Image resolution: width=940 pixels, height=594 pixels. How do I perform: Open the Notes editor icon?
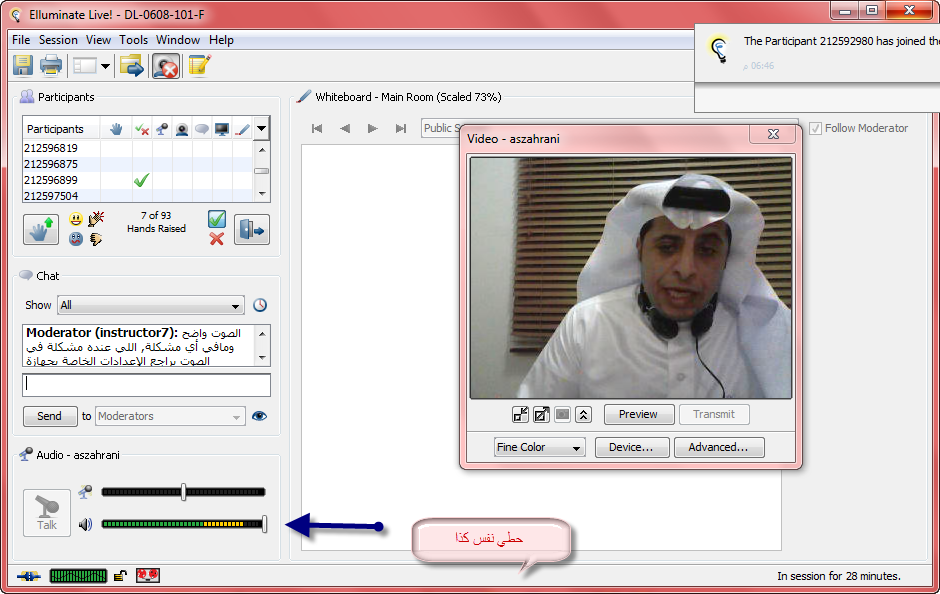pyautogui.click(x=199, y=65)
